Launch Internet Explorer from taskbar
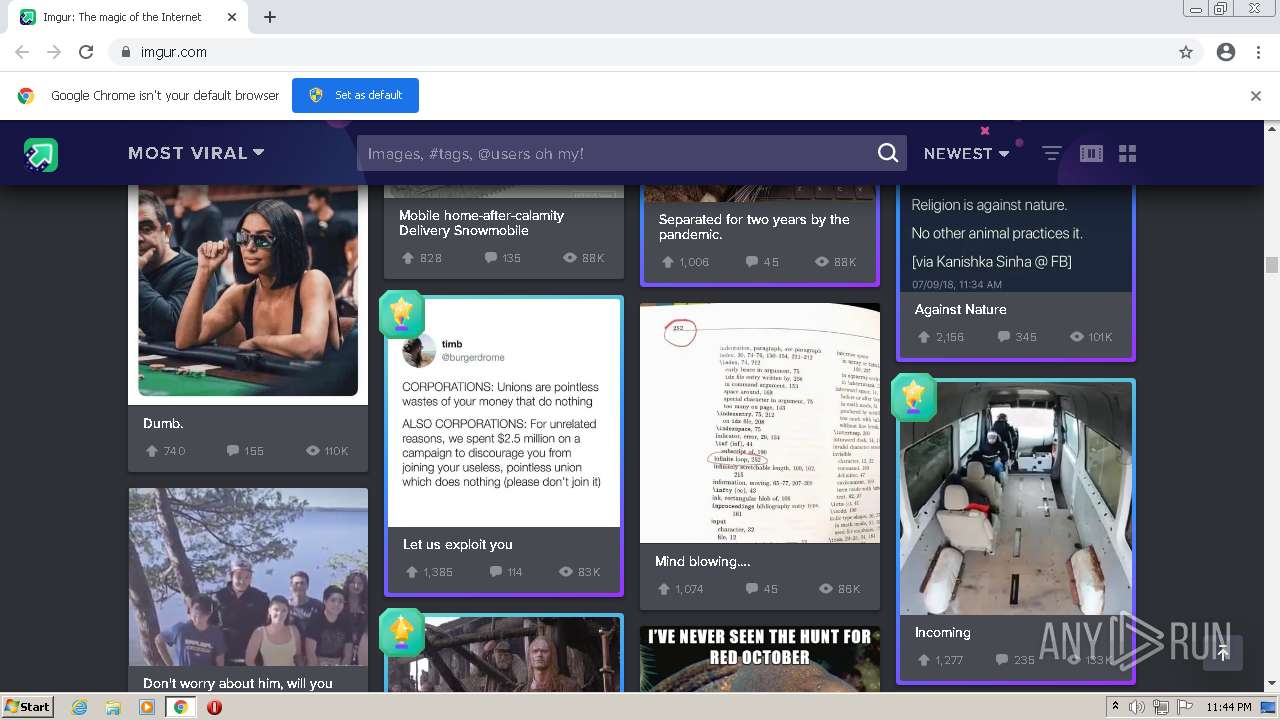 pos(79,707)
